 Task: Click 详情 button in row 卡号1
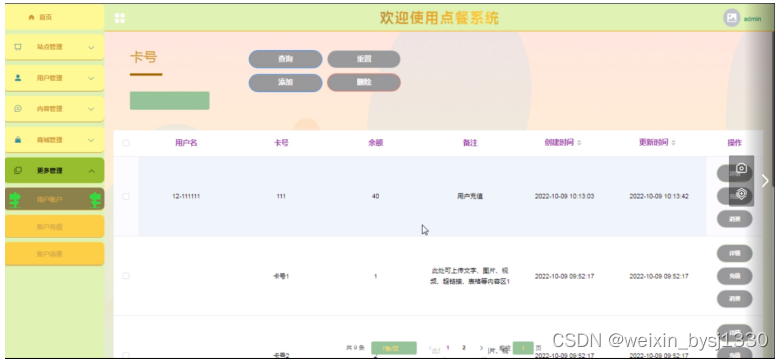coord(734,254)
